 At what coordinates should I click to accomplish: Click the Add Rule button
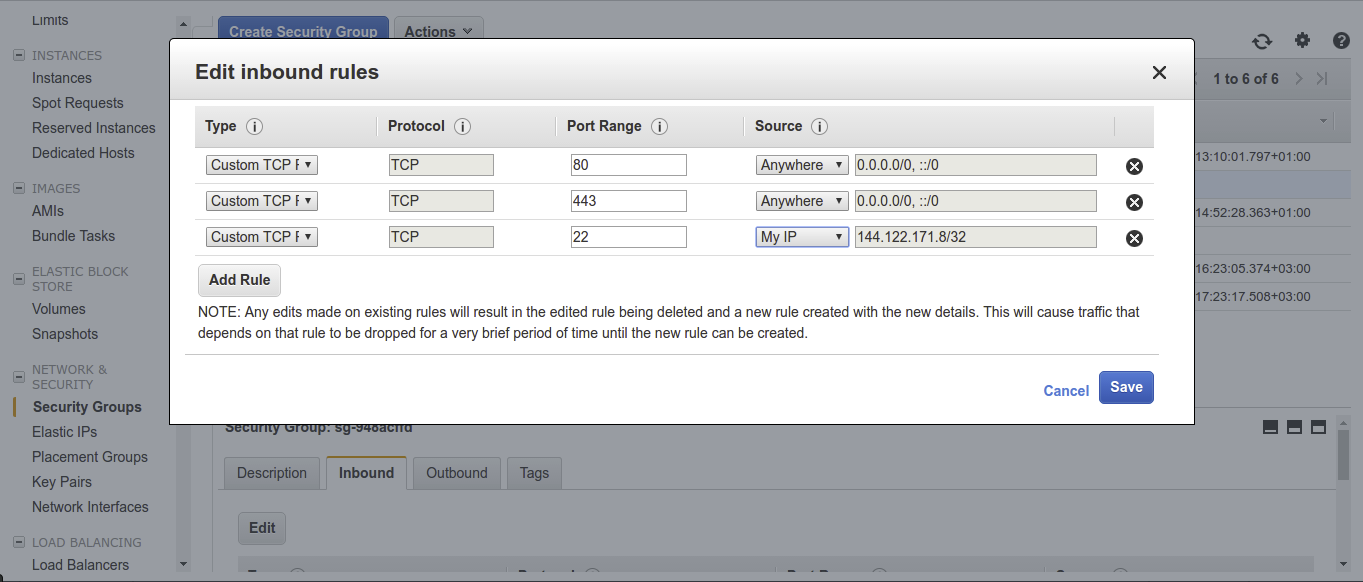(239, 280)
